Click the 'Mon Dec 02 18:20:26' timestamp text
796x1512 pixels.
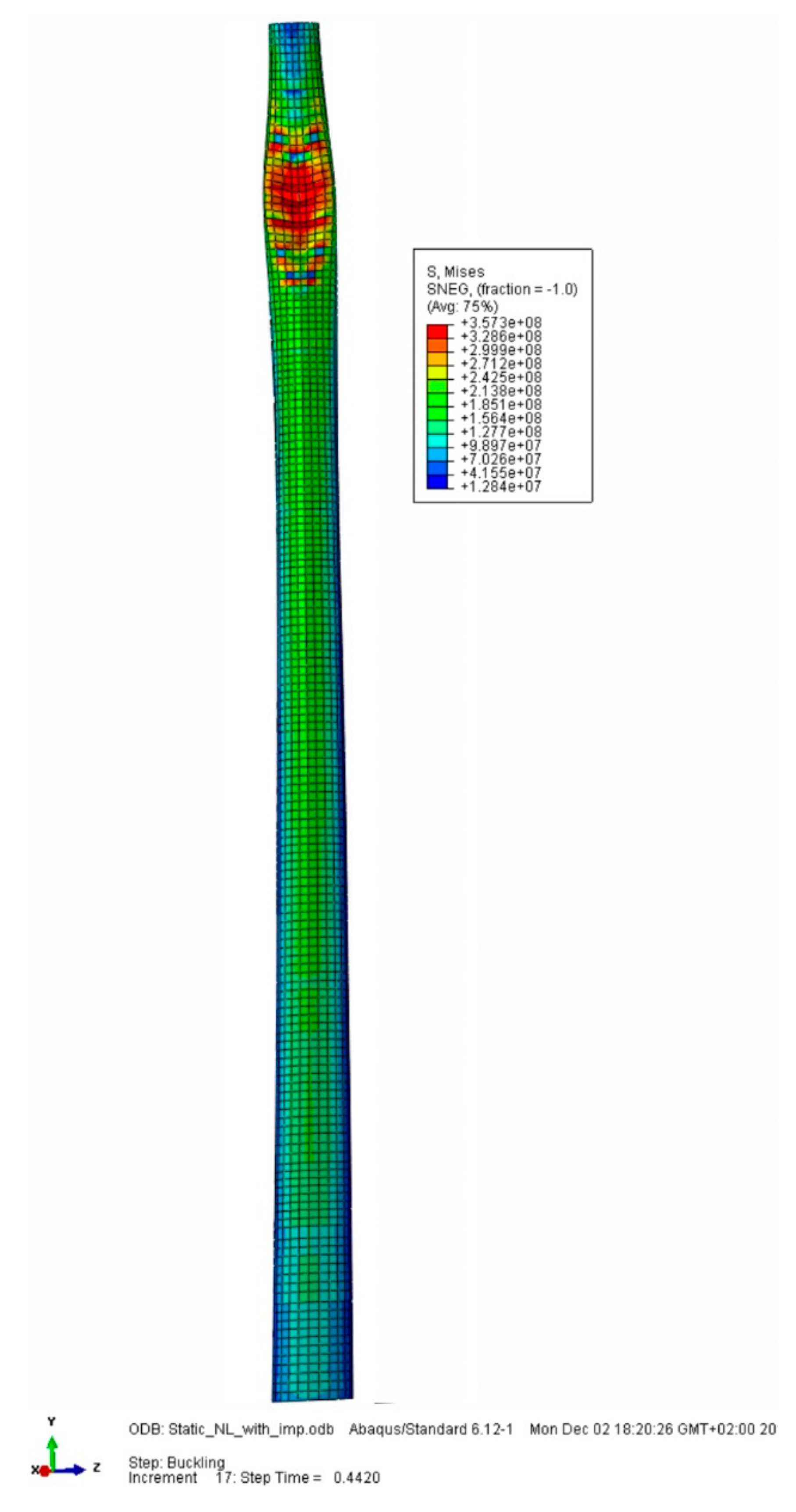click(x=602, y=1430)
